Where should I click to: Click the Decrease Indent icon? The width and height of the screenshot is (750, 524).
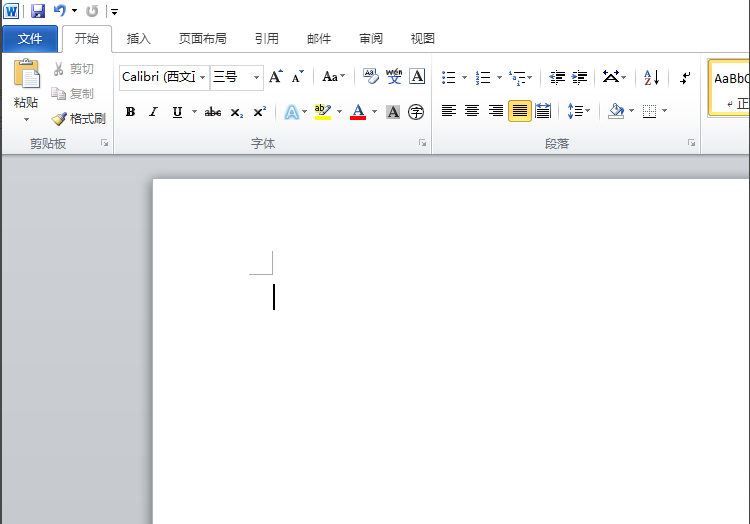pos(557,77)
